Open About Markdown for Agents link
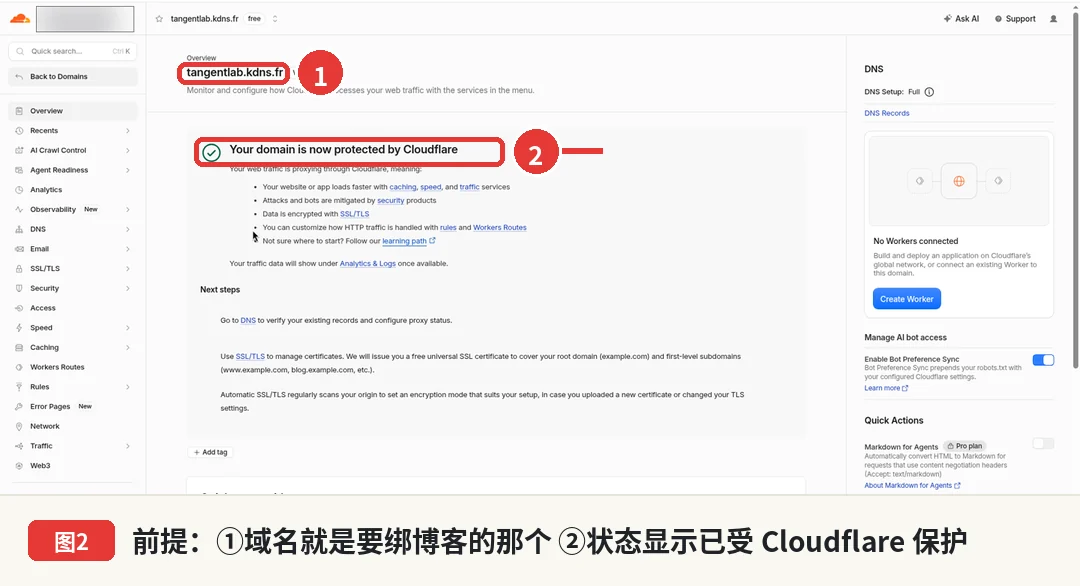This screenshot has width=1080, height=586. [x=912, y=485]
